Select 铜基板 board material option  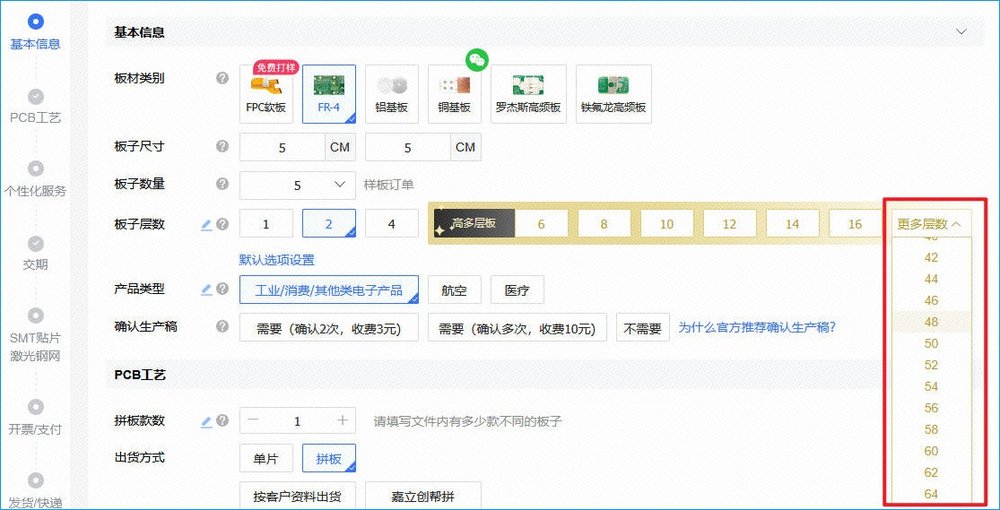coord(455,93)
